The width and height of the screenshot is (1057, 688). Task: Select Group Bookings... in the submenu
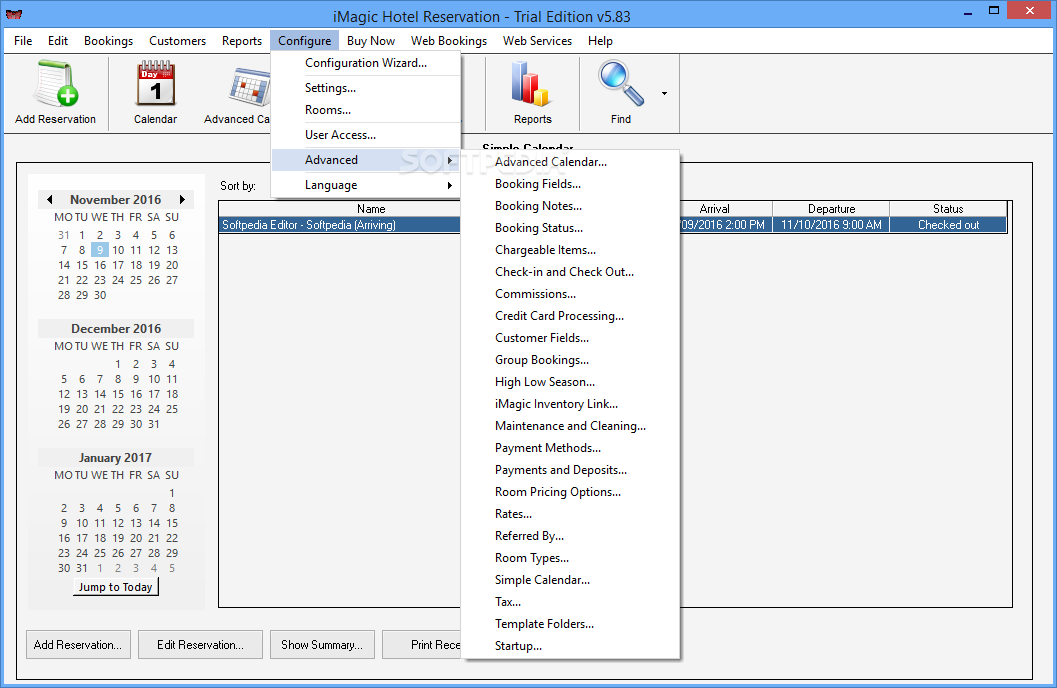pyautogui.click(x=570, y=360)
